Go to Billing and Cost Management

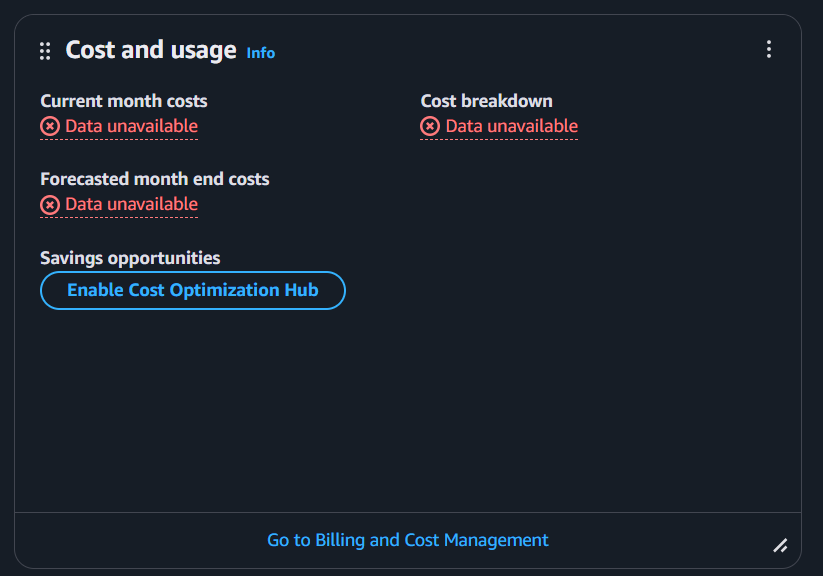pyautogui.click(x=407, y=540)
